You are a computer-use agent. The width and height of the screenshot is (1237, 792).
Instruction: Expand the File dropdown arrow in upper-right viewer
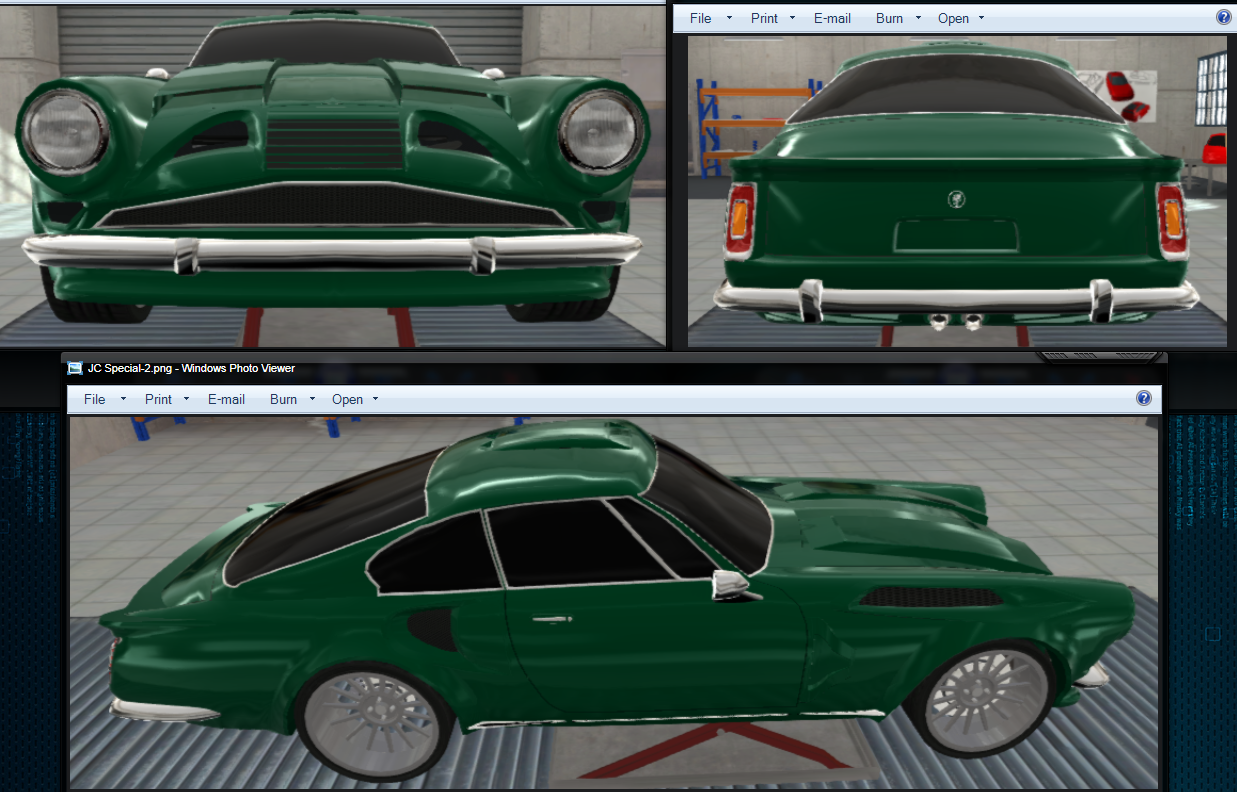click(x=729, y=18)
